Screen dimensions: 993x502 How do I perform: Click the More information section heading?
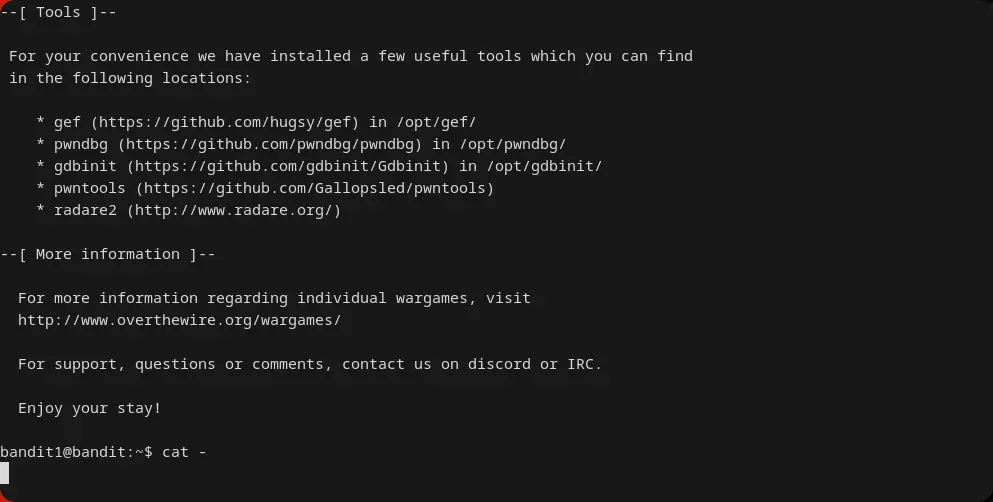point(108,254)
